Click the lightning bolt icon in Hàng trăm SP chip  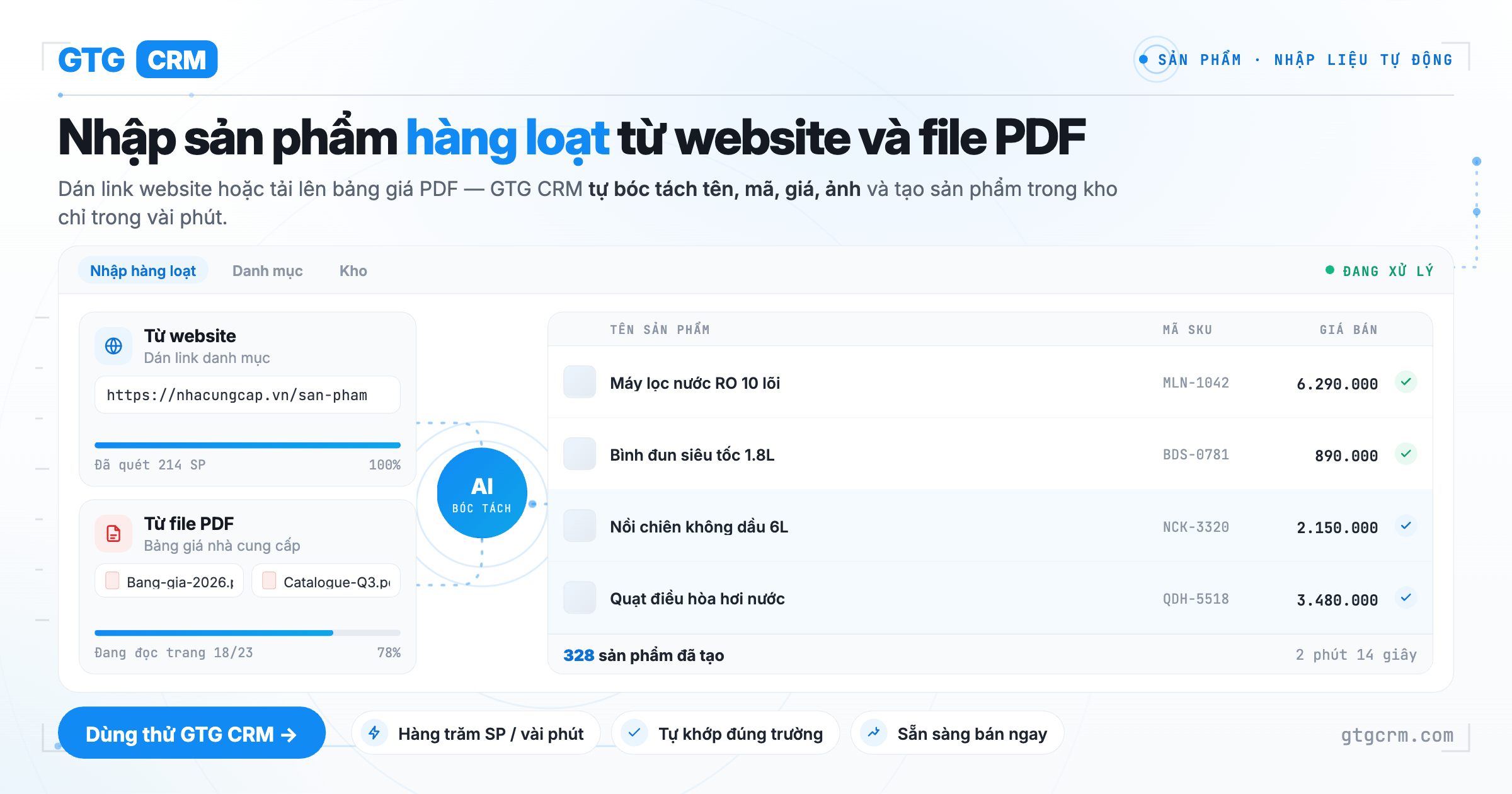[374, 733]
